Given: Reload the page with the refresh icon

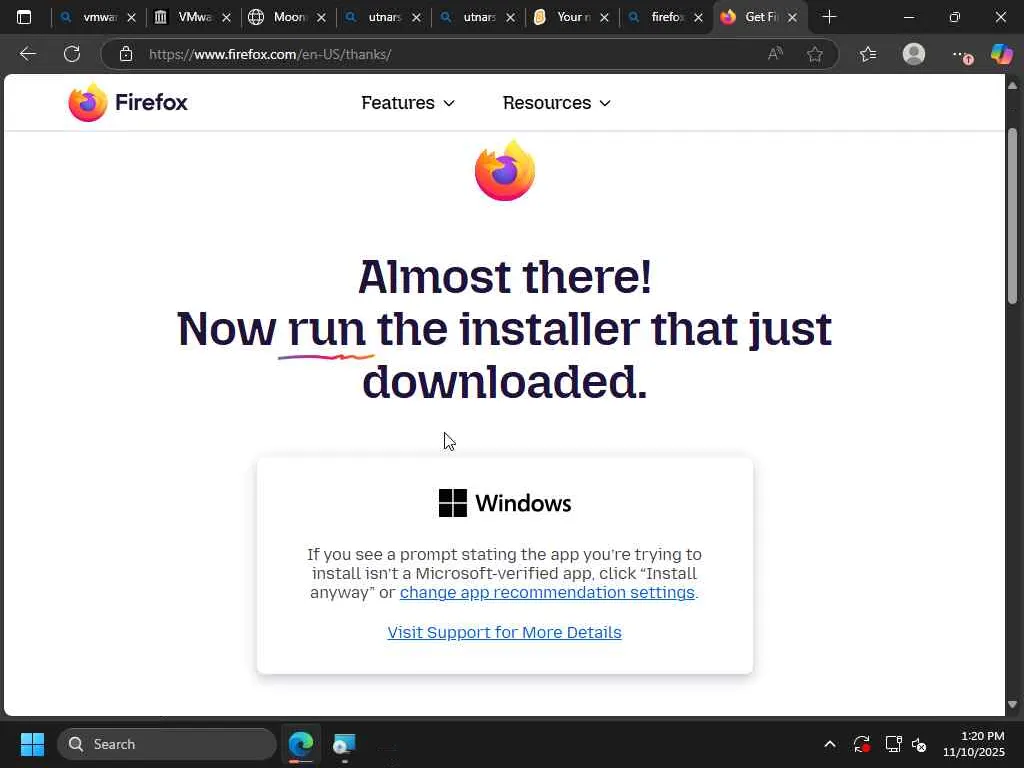Looking at the screenshot, I should coord(72,54).
